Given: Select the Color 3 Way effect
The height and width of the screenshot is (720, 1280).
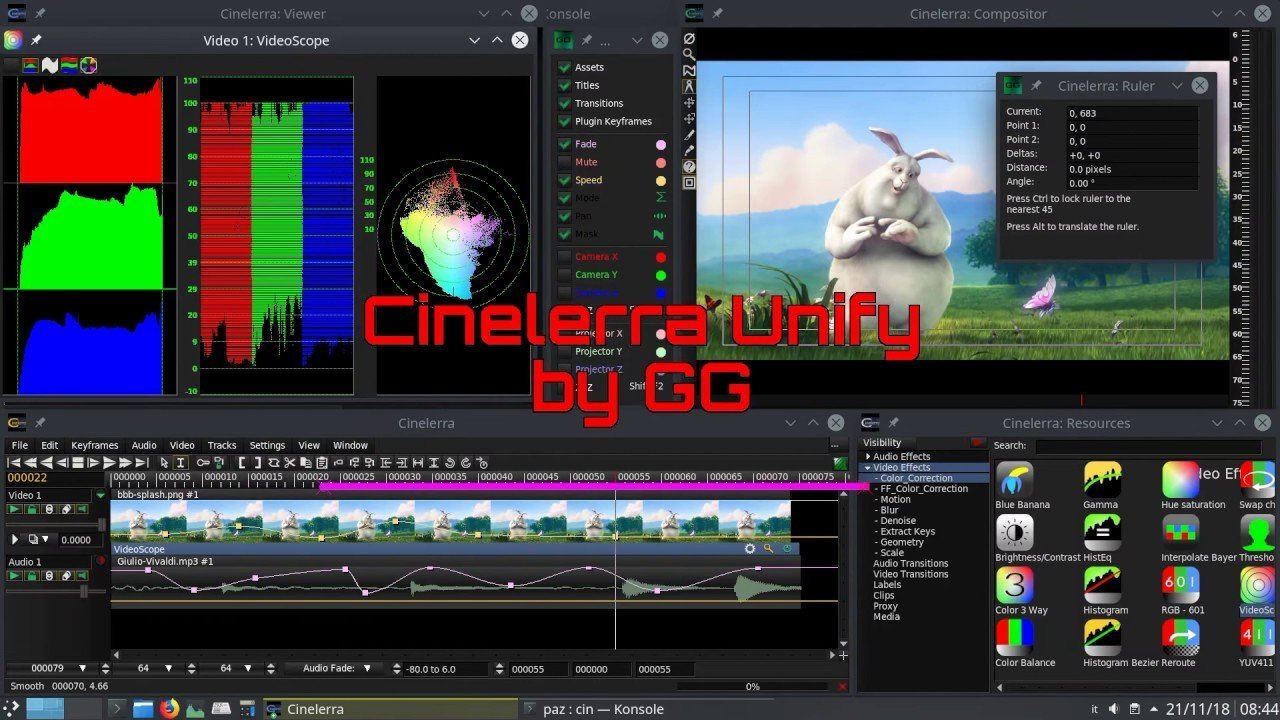Looking at the screenshot, I should [1014, 586].
